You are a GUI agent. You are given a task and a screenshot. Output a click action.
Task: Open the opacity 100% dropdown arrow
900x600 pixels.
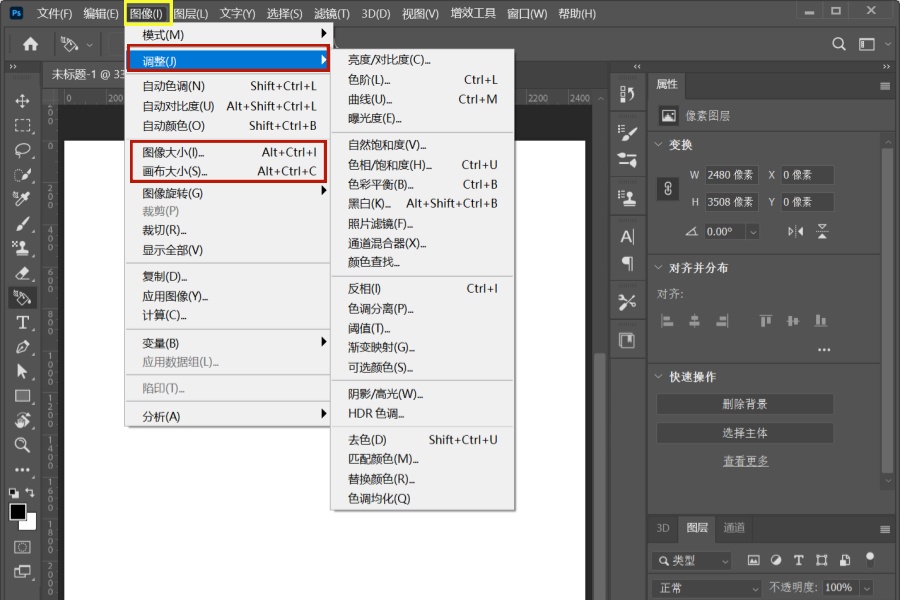pos(867,588)
